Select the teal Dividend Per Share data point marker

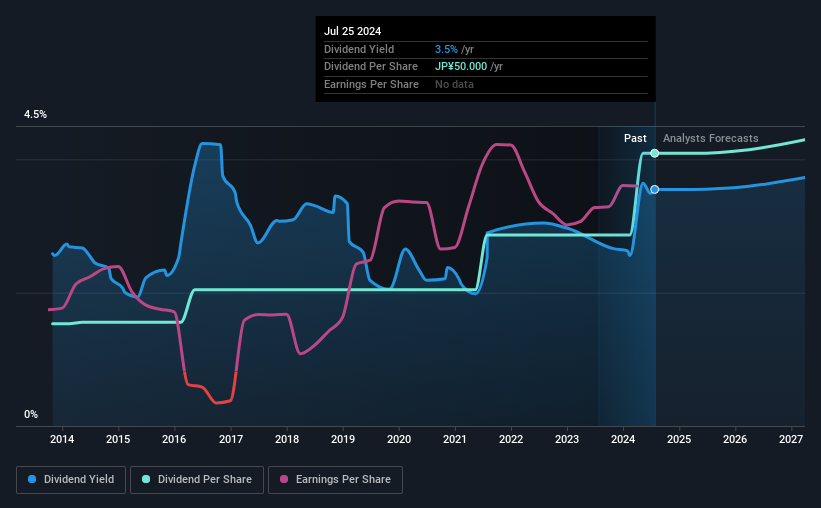(x=654, y=153)
